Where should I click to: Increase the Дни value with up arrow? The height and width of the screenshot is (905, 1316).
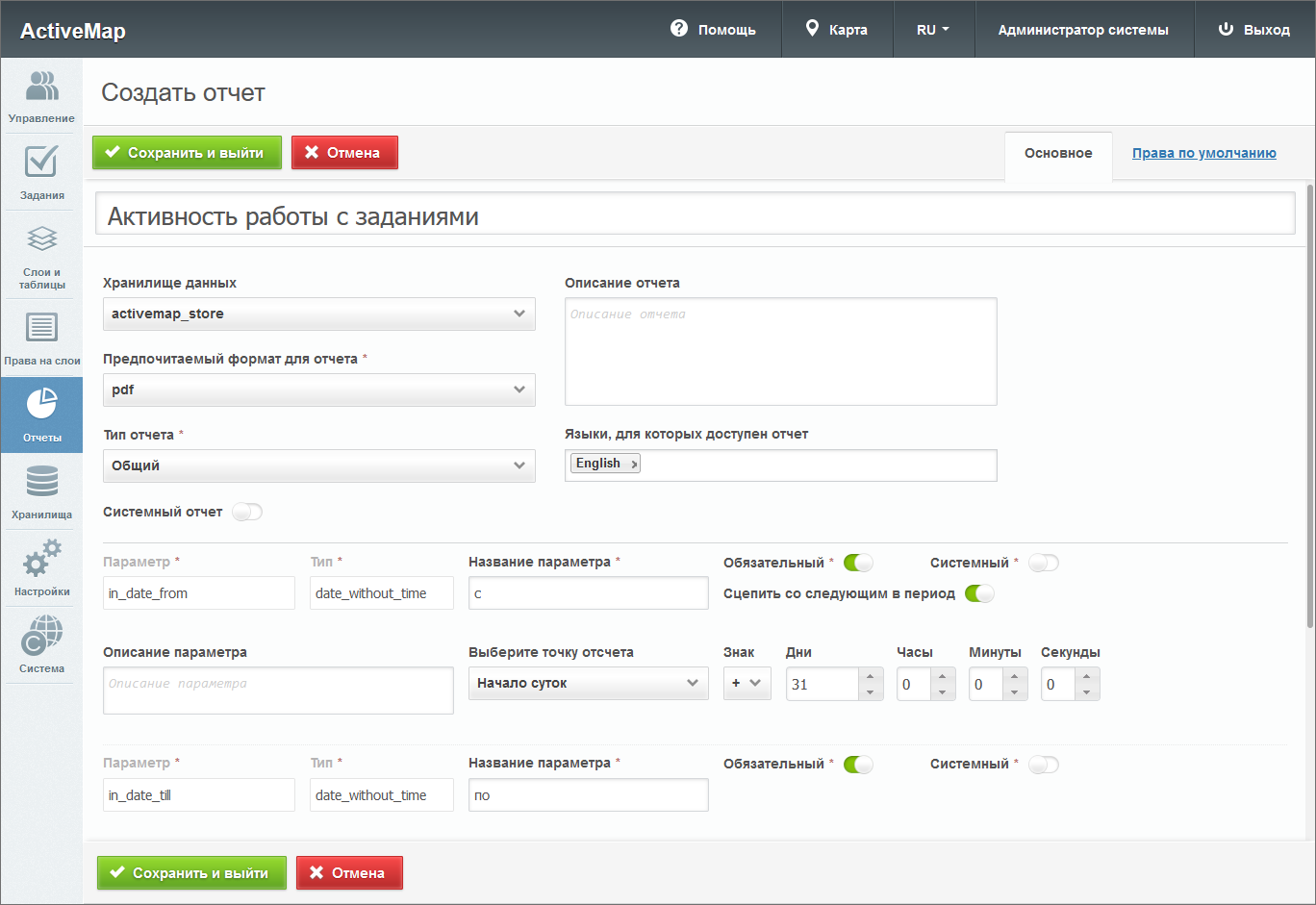click(x=870, y=676)
